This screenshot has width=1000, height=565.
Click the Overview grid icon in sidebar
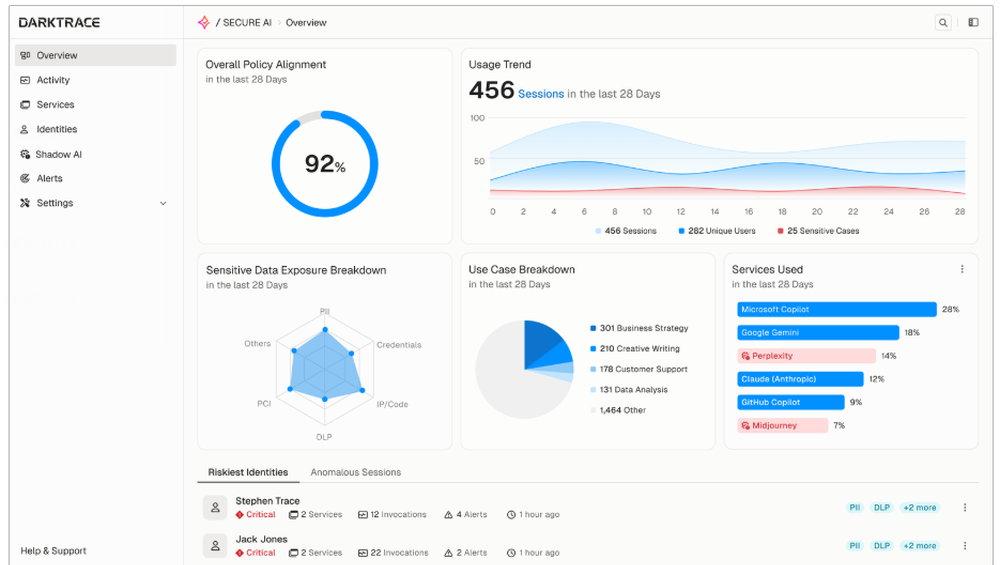(x=25, y=55)
